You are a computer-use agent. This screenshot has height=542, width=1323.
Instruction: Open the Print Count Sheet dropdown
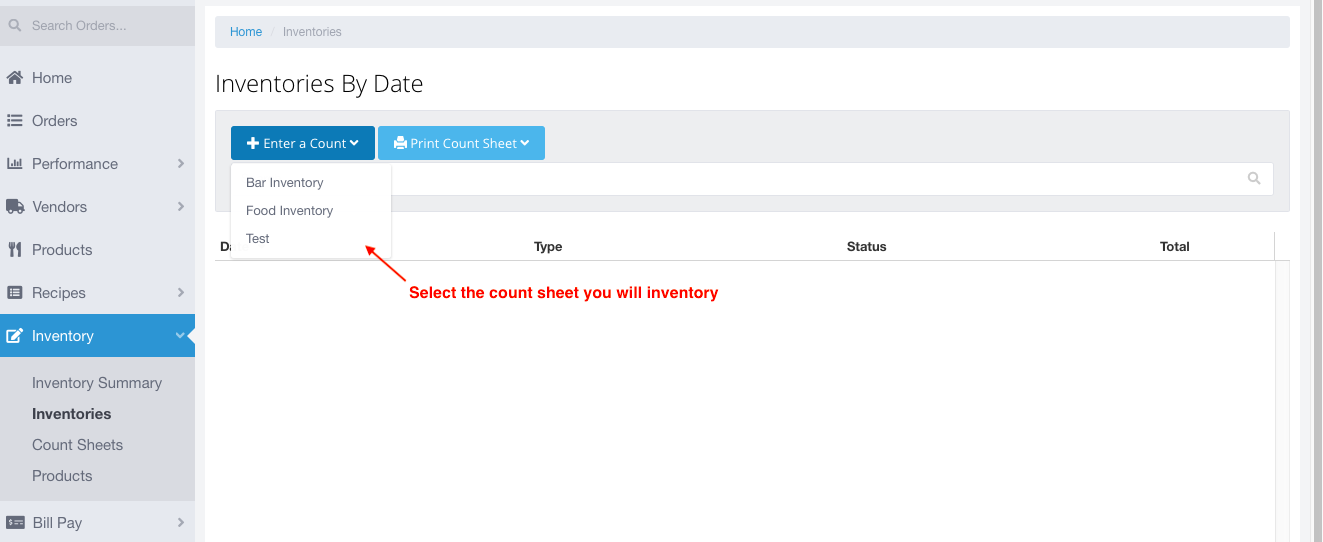pyautogui.click(x=461, y=143)
